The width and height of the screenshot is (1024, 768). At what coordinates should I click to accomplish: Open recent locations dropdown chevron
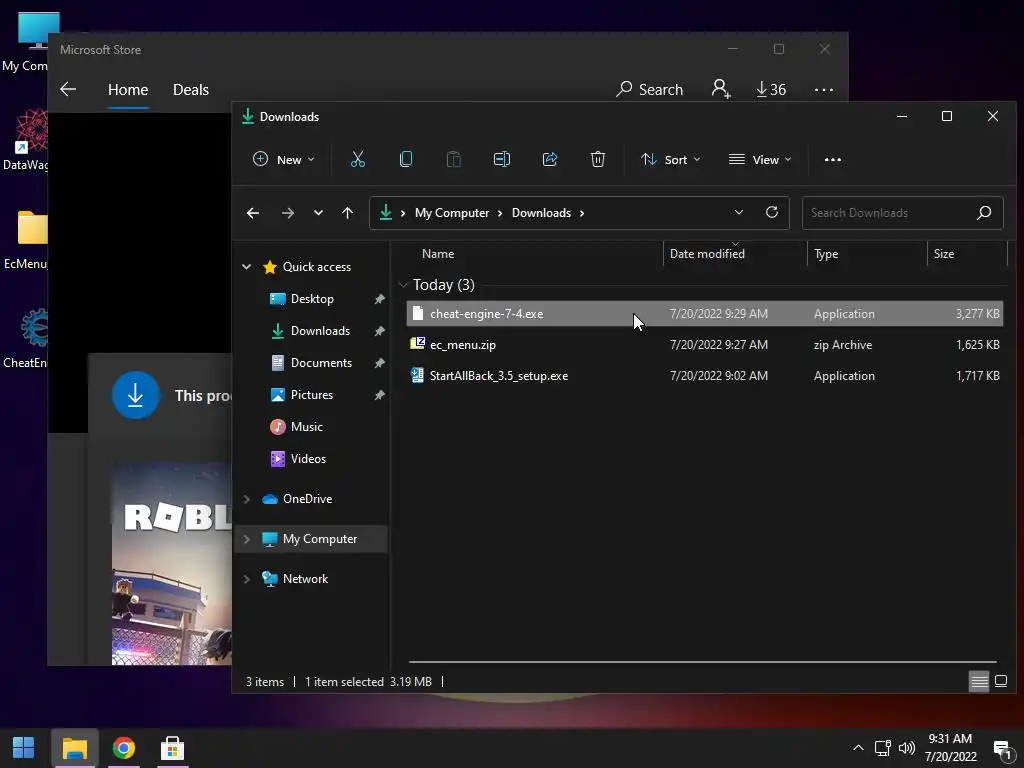click(318, 213)
